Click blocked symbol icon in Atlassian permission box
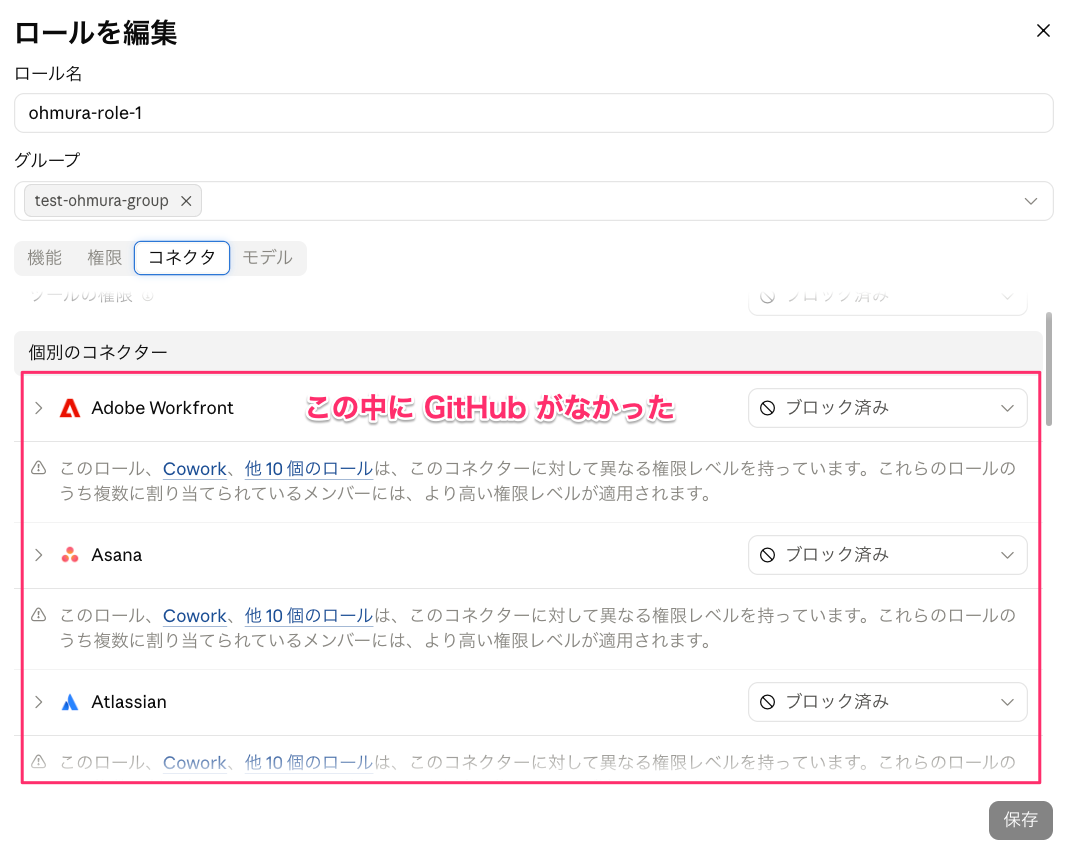1073x861 pixels. click(768, 702)
